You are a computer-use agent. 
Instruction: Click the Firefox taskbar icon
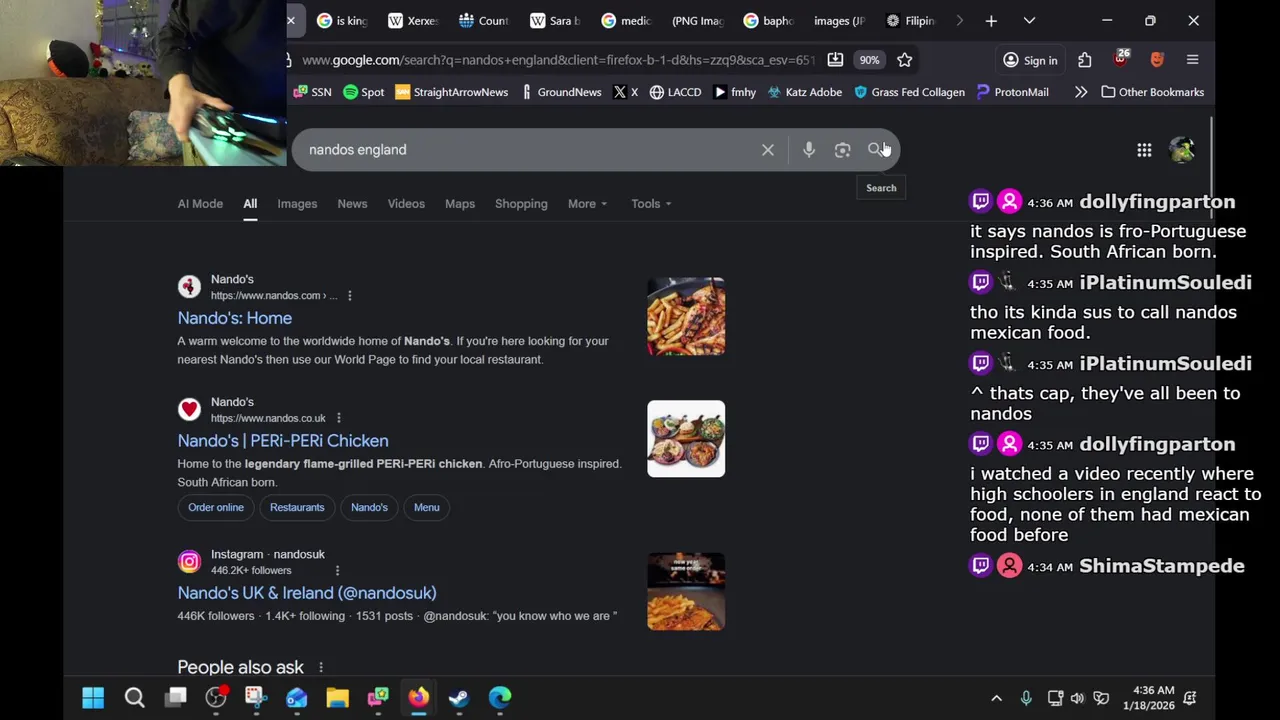[x=418, y=697]
